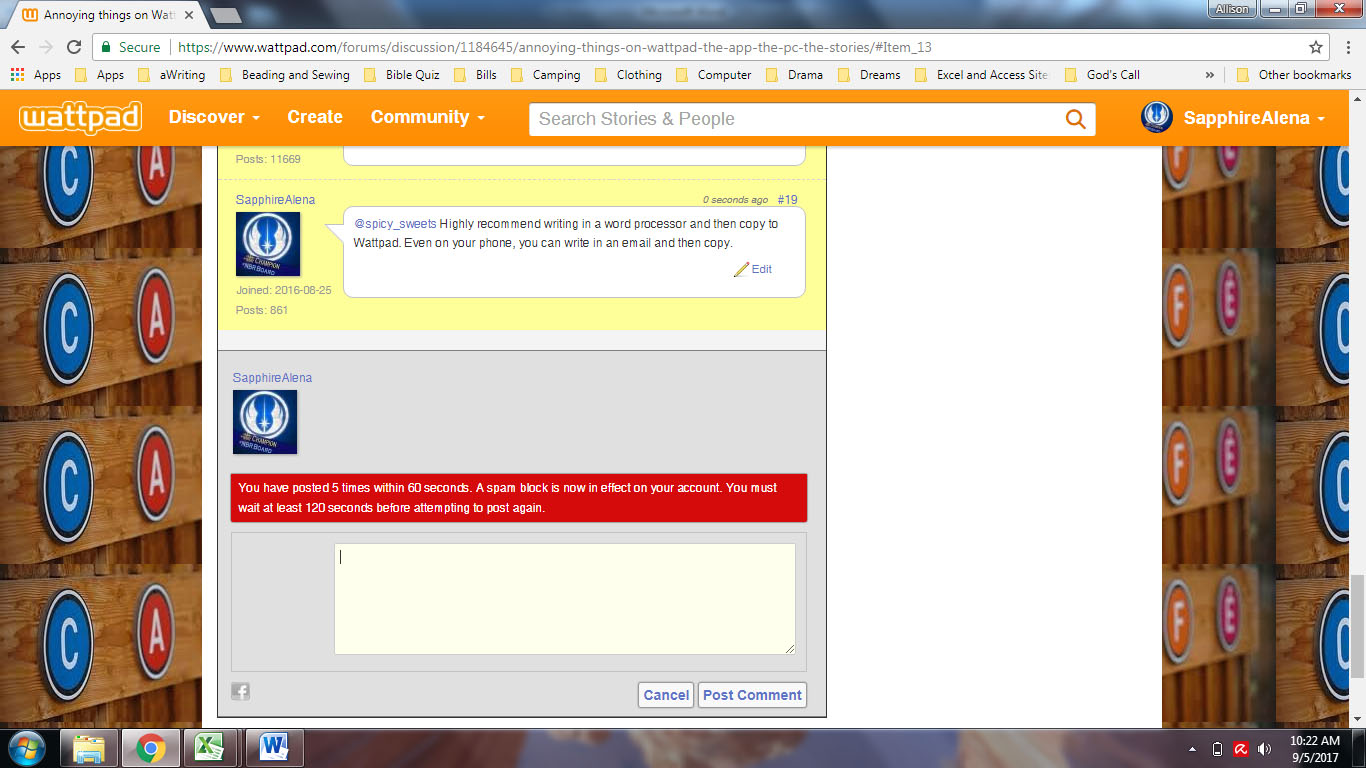Click the Allison Chrome profile button
The height and width of the screenshot is (768, 1366).
(1231, 9)
